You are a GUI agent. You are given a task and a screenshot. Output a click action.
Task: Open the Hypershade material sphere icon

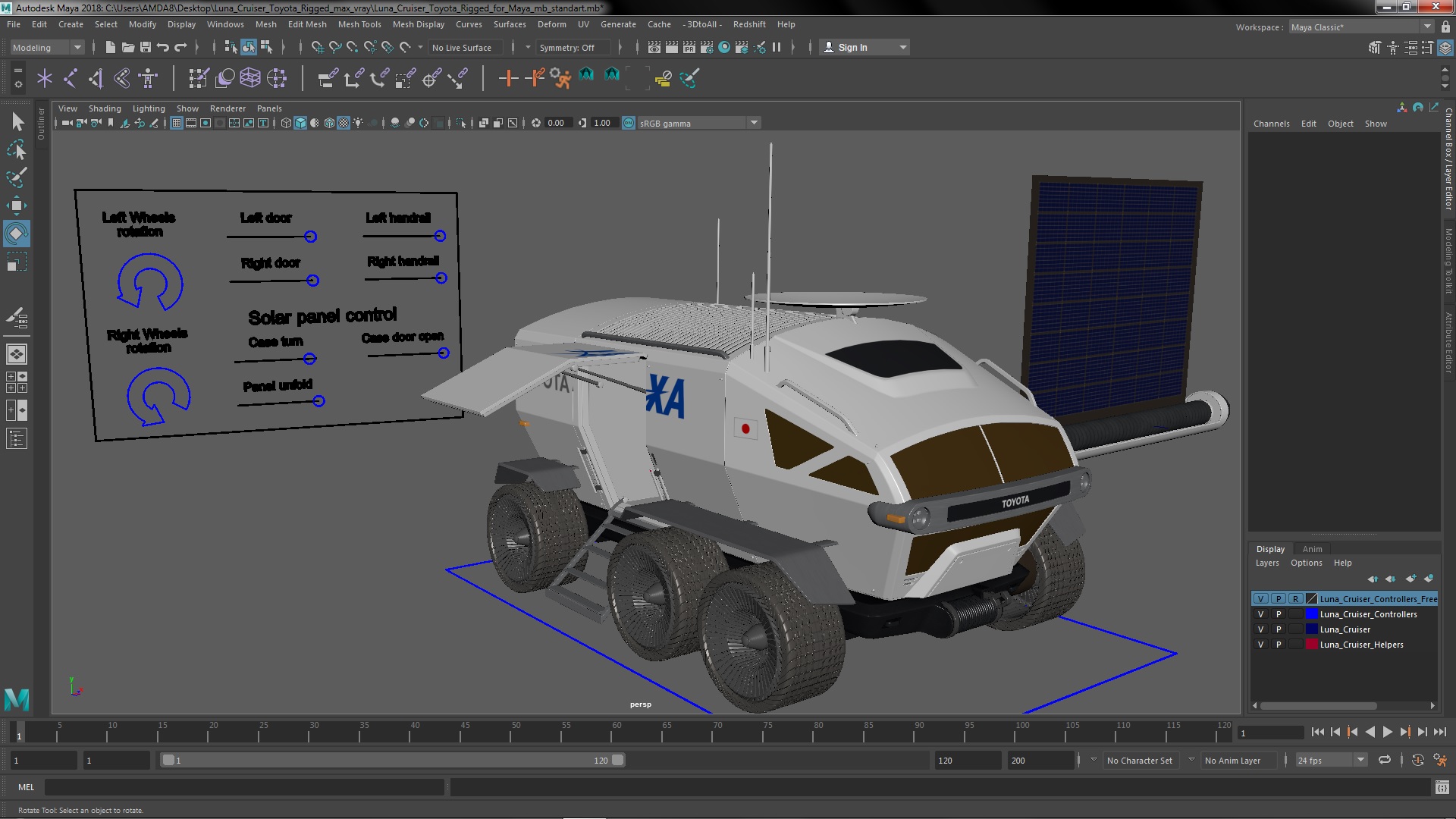724,47
